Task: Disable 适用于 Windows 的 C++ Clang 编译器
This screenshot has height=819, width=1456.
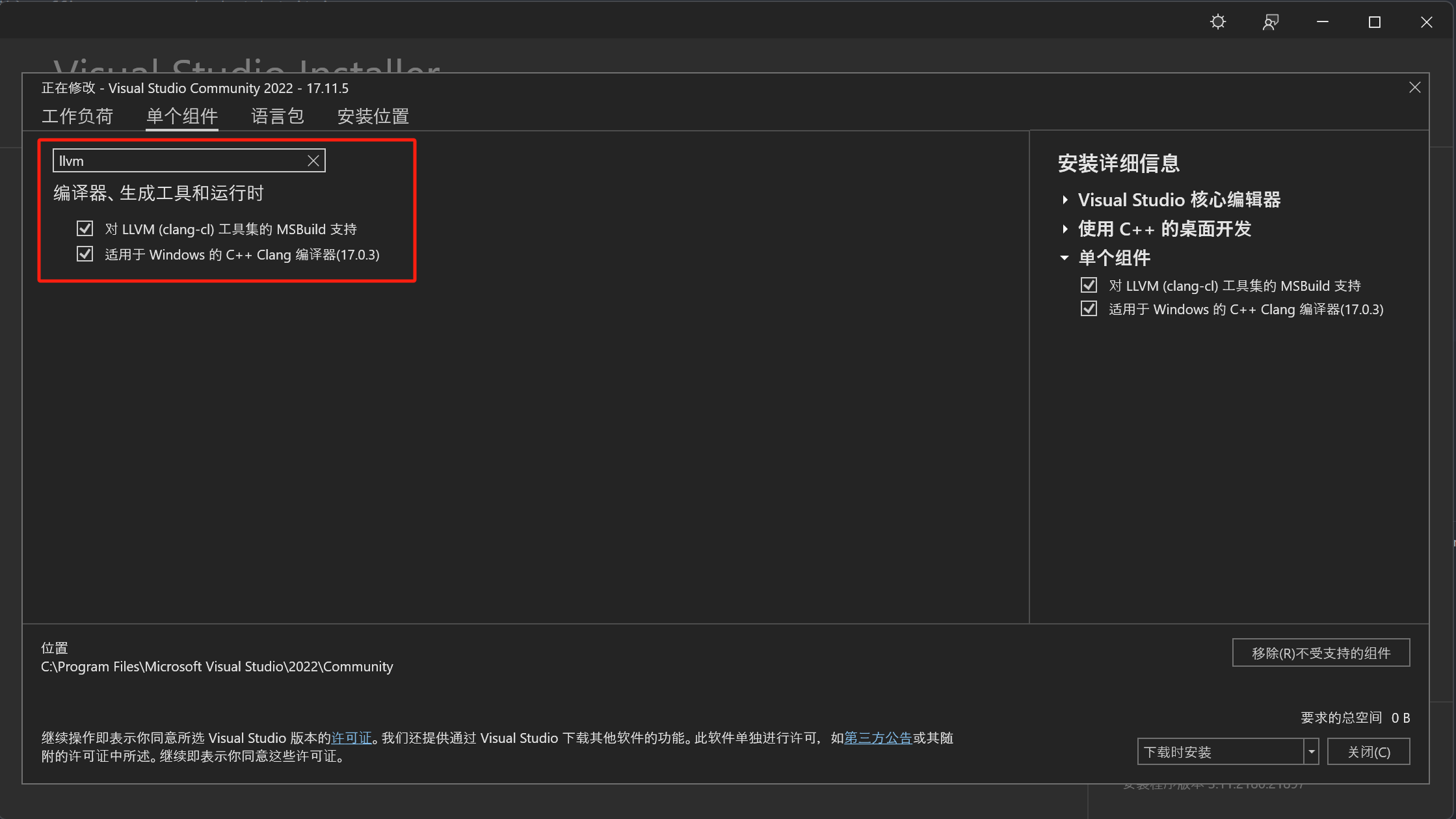Action: pos(85,254)
